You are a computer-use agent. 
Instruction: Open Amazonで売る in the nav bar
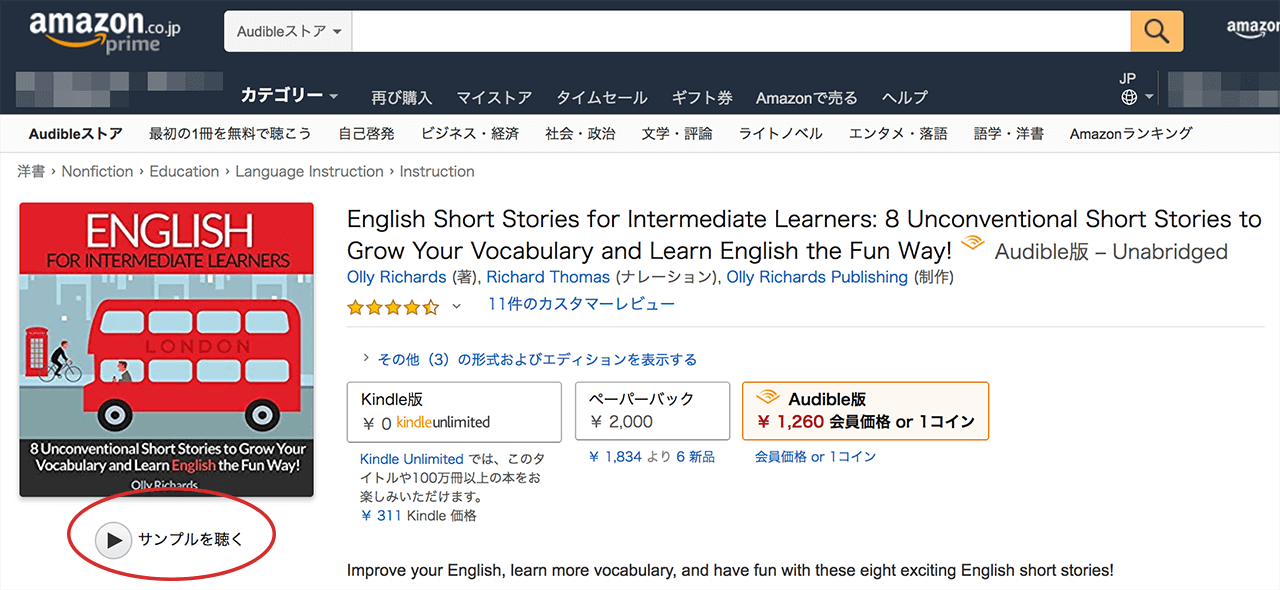coord(806,97)
